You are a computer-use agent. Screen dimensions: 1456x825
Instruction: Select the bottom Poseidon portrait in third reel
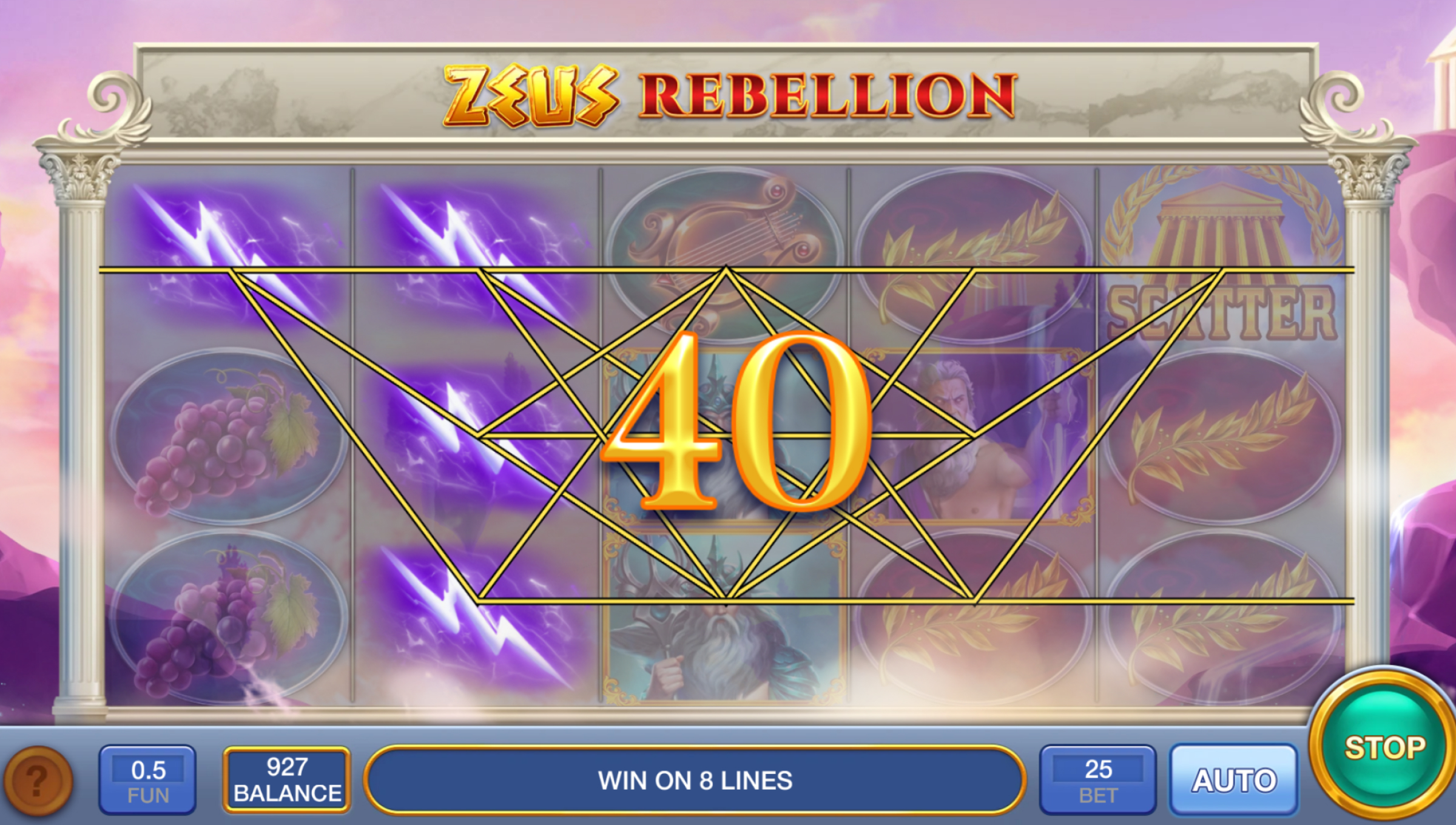[x=724, y=616]
